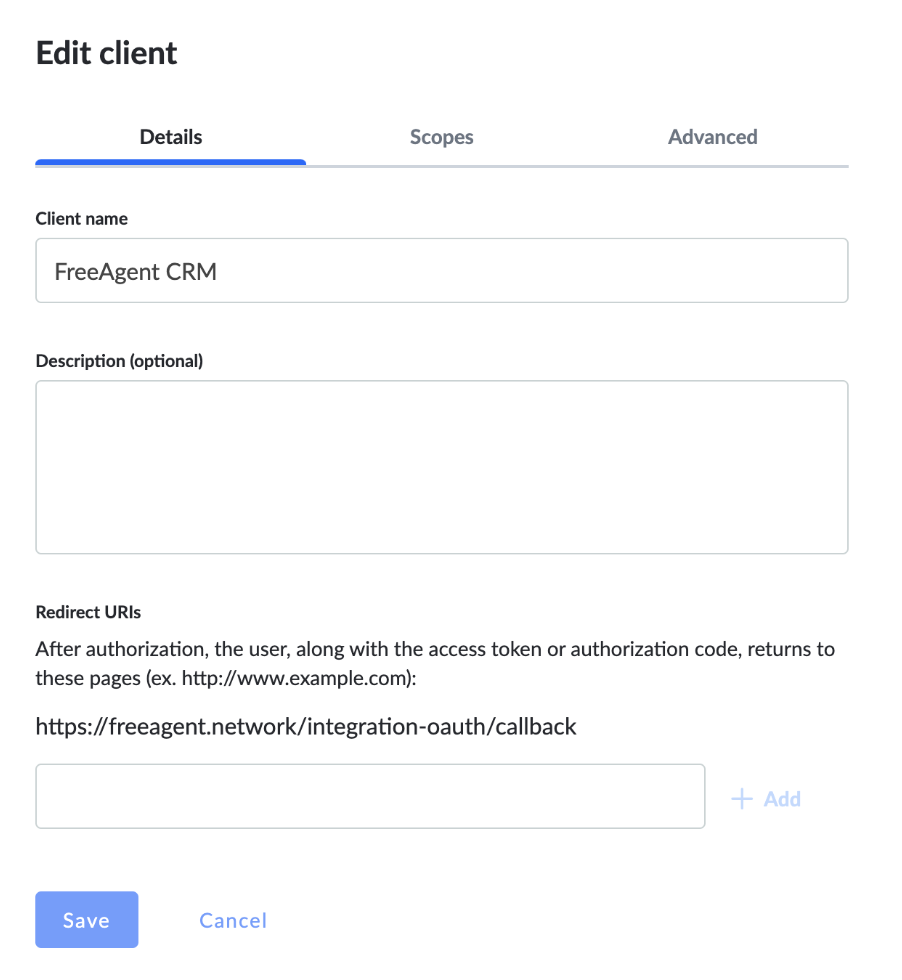Click the authorization help paragraph's first line
The image size is (902, 980).
pyautogui.click(x=435, y=649)
